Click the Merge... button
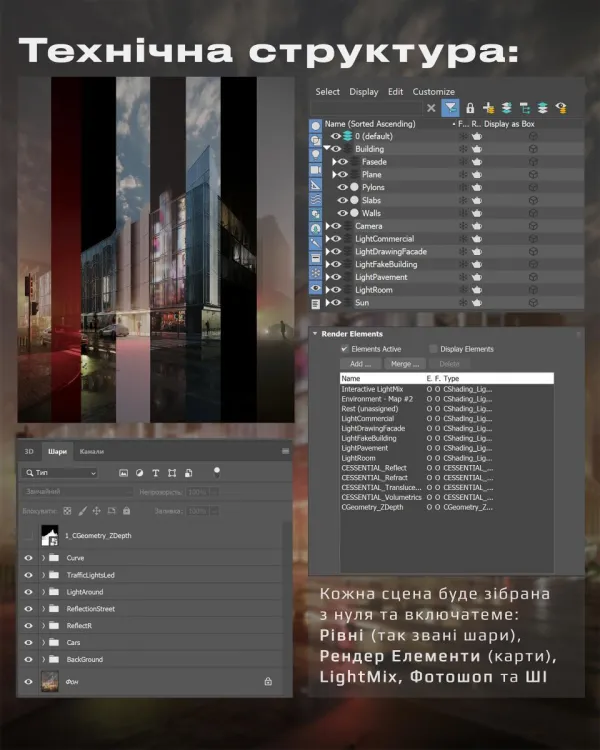 point(405,364)
